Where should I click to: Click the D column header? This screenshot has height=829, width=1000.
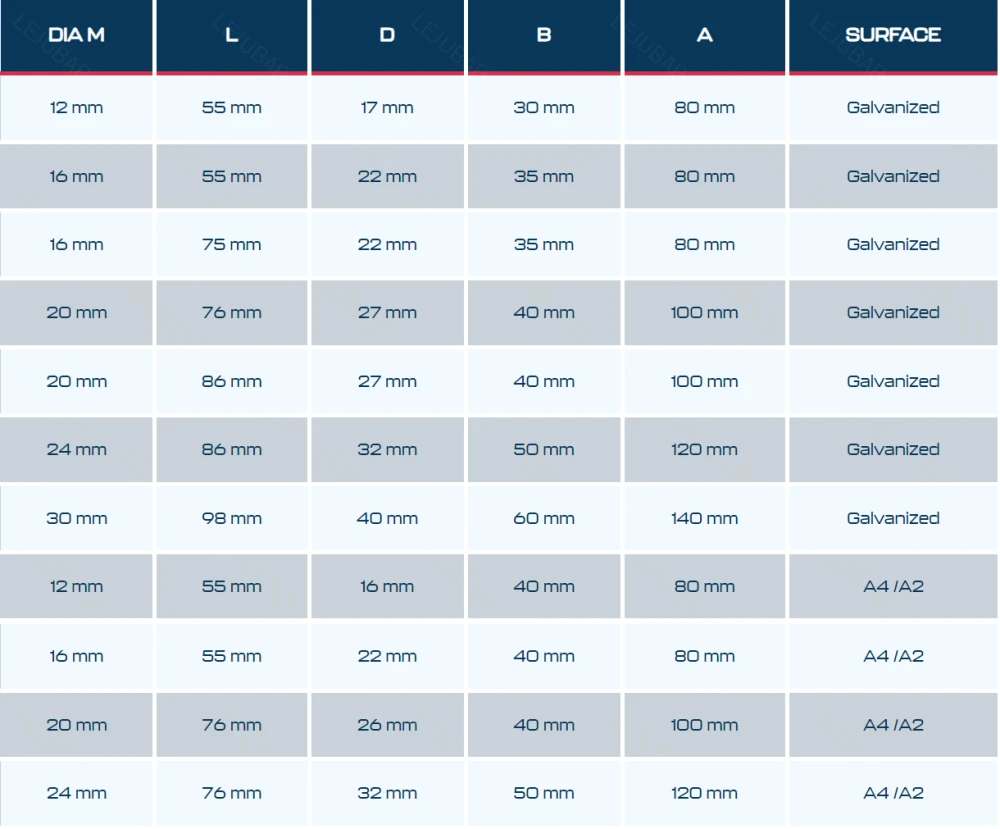pyautogui.click(x=387, y=36)
